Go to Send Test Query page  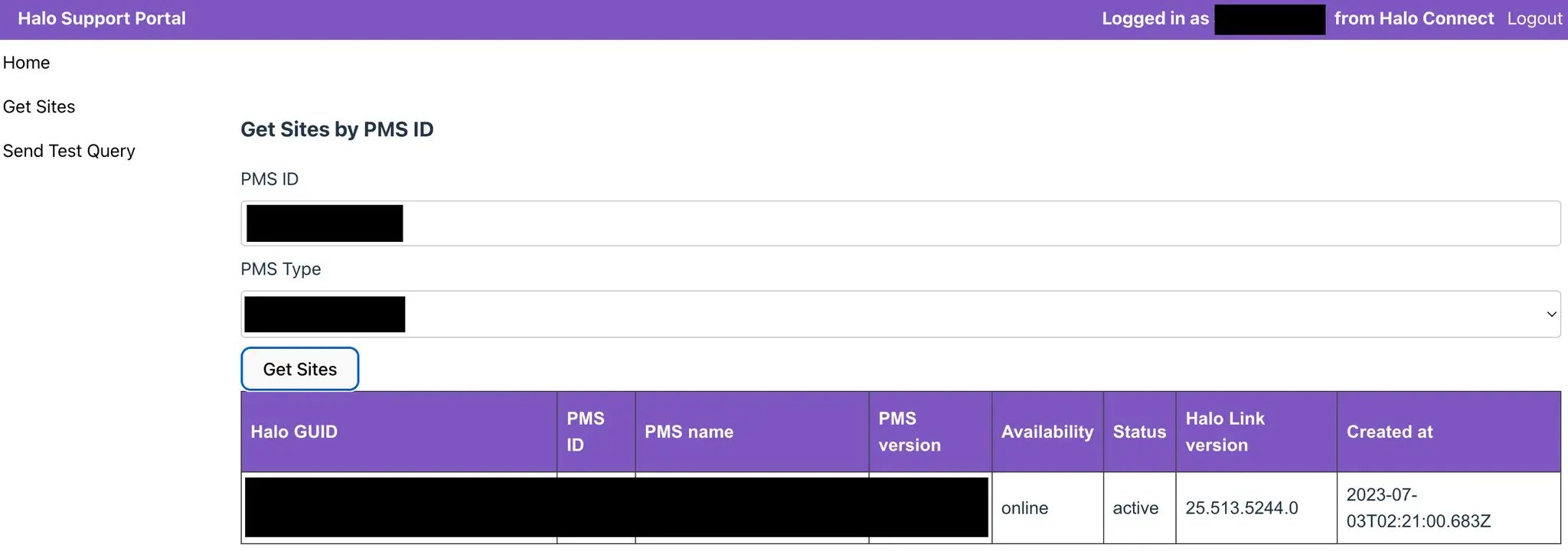coord(69,151)
